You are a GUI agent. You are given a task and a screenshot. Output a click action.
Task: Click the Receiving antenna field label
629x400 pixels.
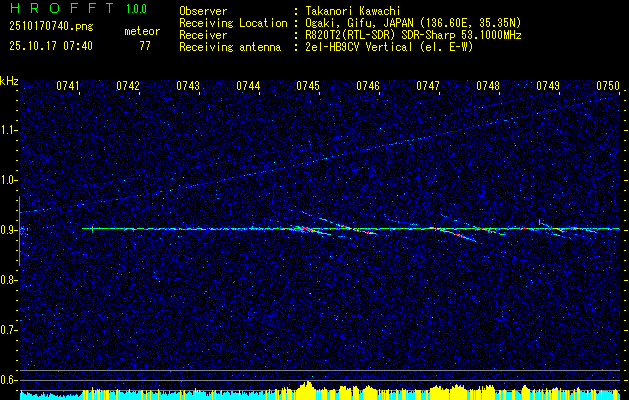(x=230, y=47)
